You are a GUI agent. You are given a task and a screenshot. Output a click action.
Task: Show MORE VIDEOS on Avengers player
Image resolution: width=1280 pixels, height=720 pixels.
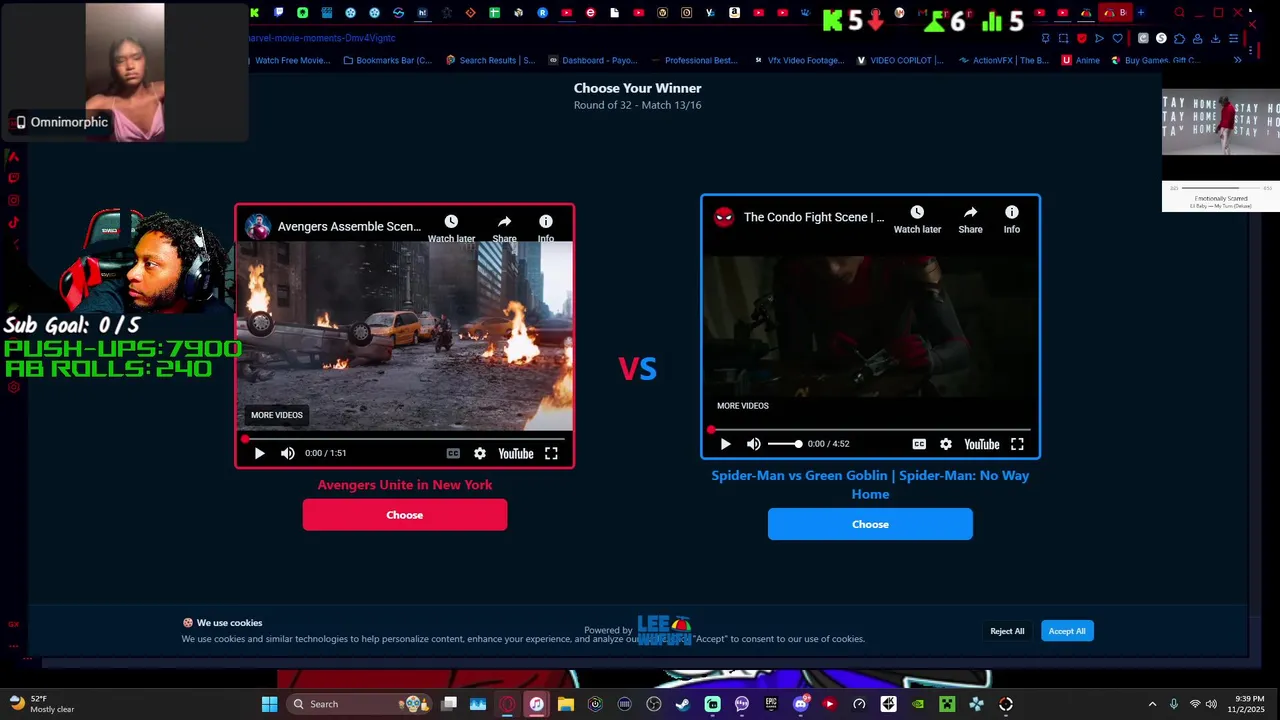tap(277, 415)
